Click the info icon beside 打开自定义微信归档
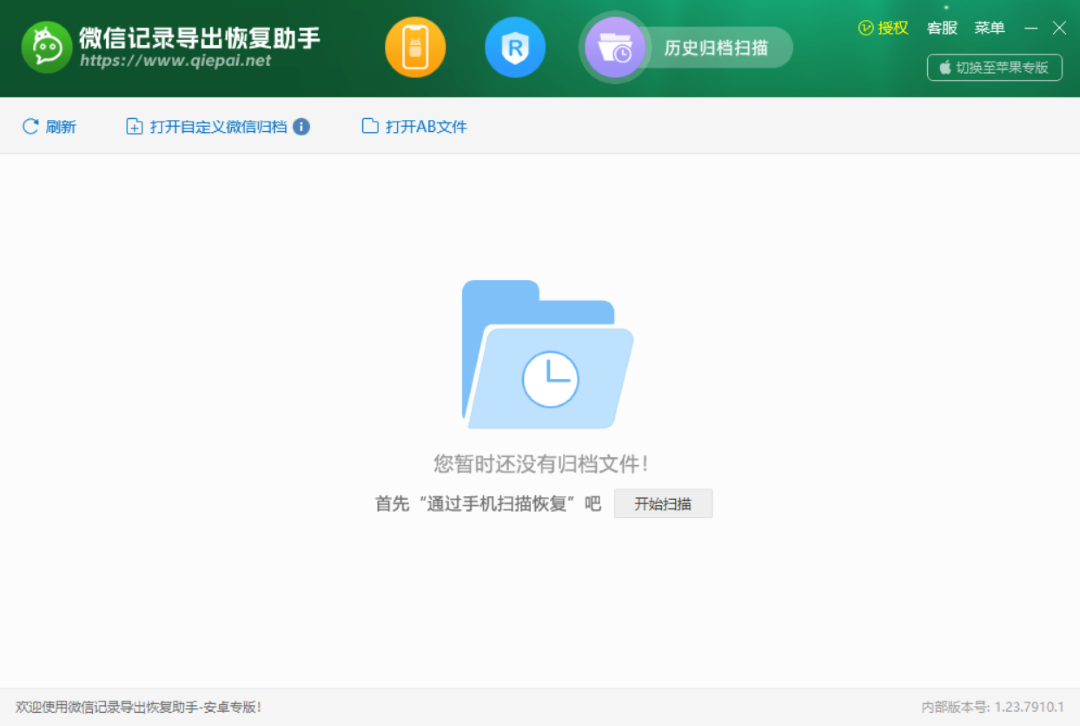Viewport: 1080px width, 726px height. (x=301, y=126)
